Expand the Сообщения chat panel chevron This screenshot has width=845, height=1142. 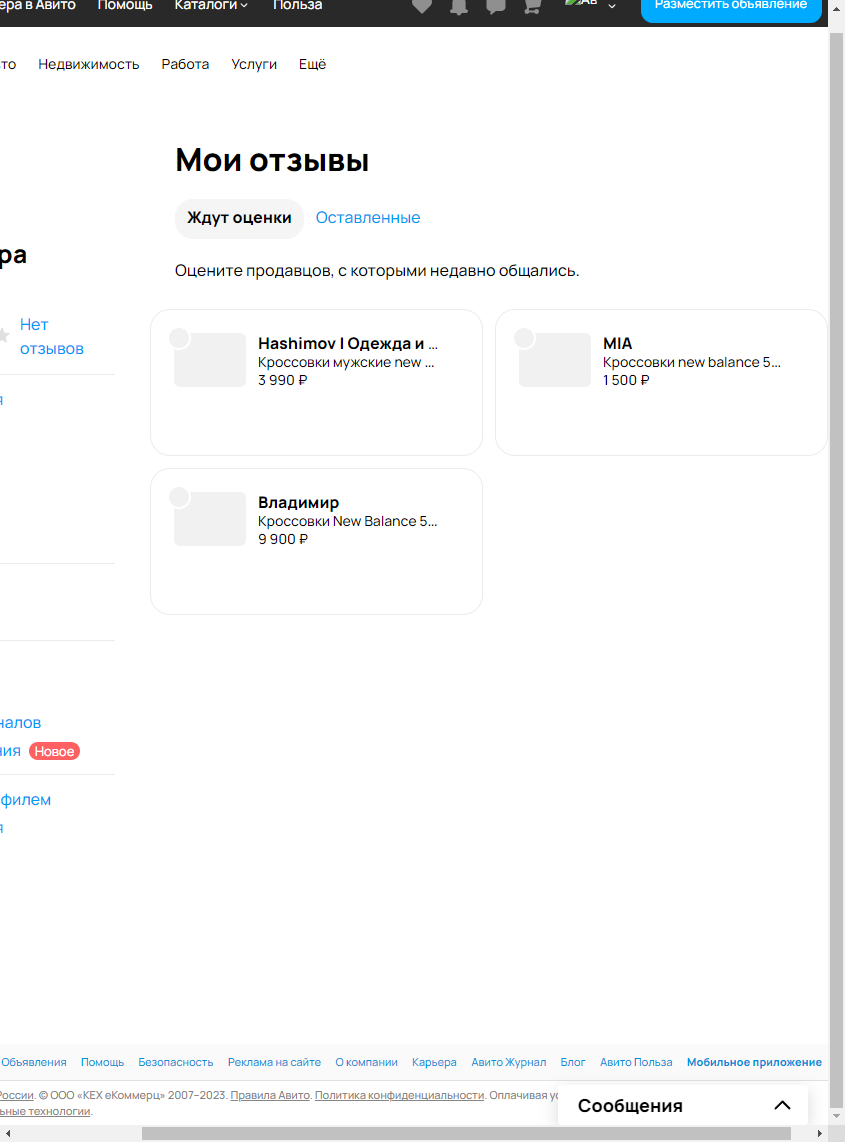tap(782, 1105)
